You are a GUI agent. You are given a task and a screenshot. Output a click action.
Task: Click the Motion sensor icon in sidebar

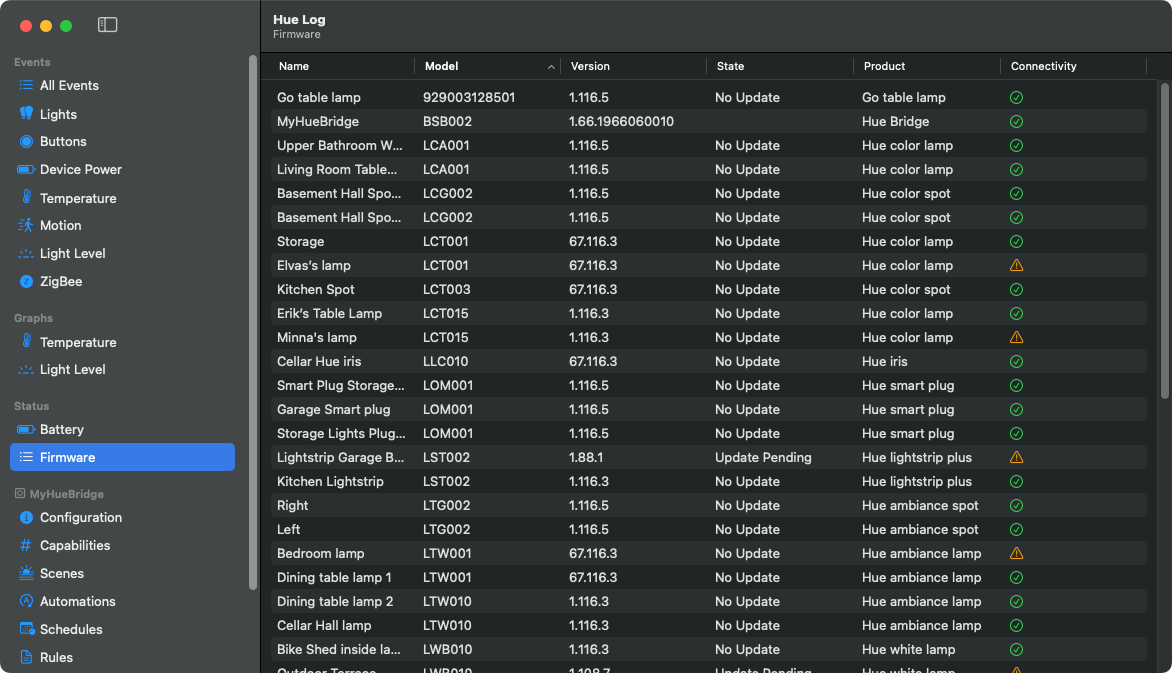26,226
